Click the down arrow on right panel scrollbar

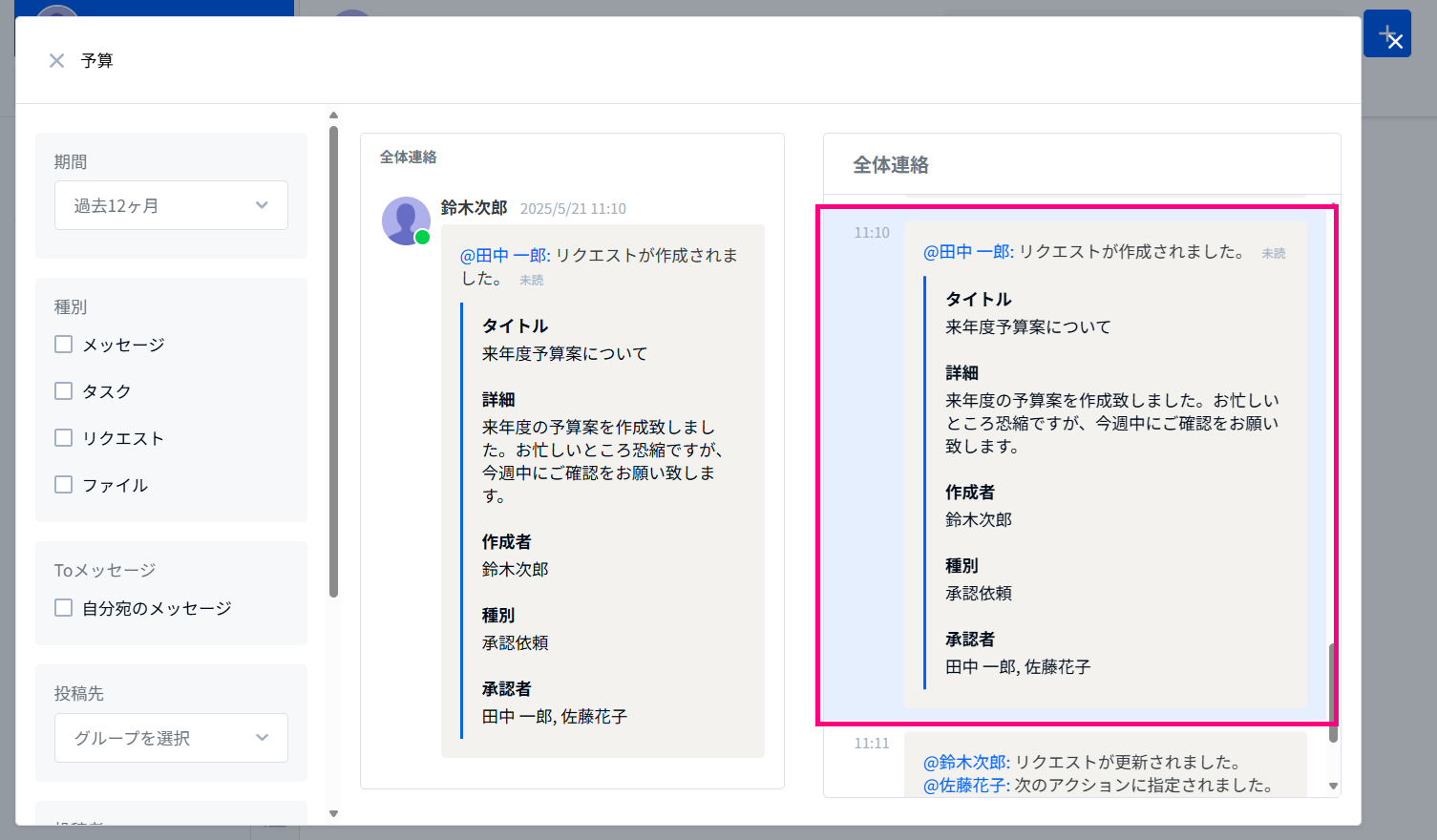pyautogui.click(x=1332, y=787)
